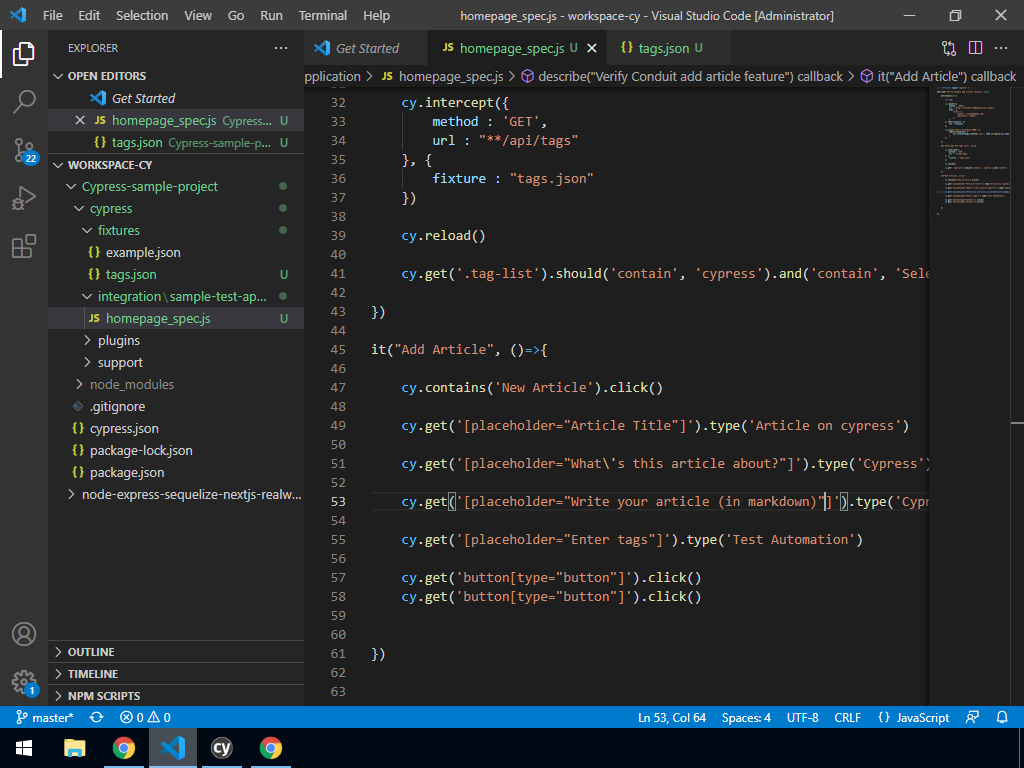Click the master branch indicator
This screenshot has width=1024, height=768.
point(44,717)
